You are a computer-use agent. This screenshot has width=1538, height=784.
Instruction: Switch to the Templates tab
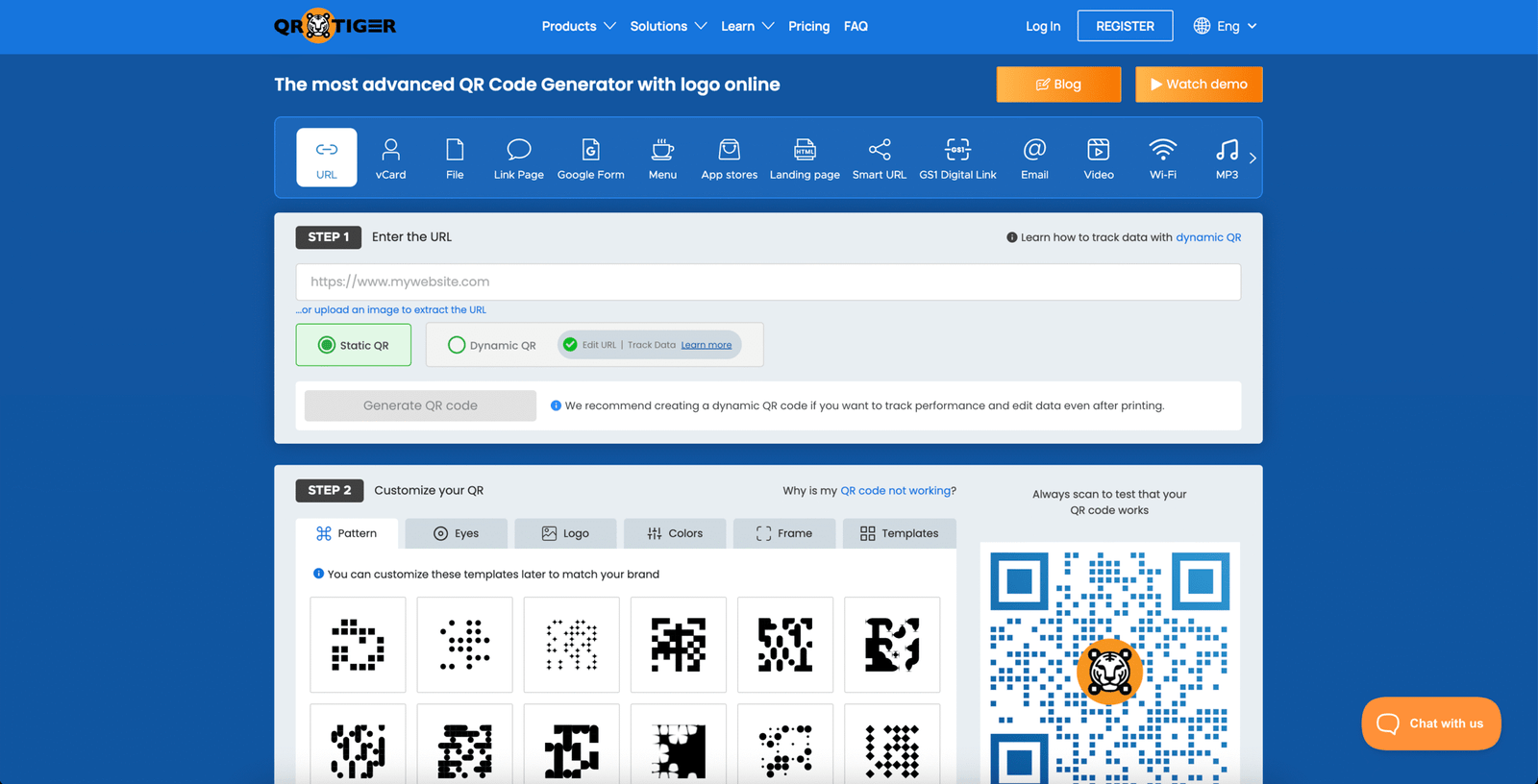[x=900, y=533]
